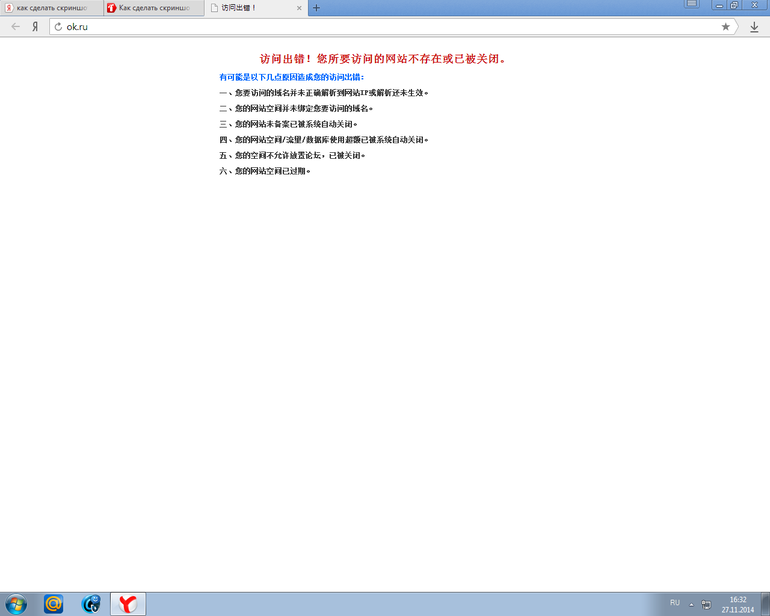Launch Mail.ru Agent from the taskbar
The image size is (770, 616).
(54, 603)
